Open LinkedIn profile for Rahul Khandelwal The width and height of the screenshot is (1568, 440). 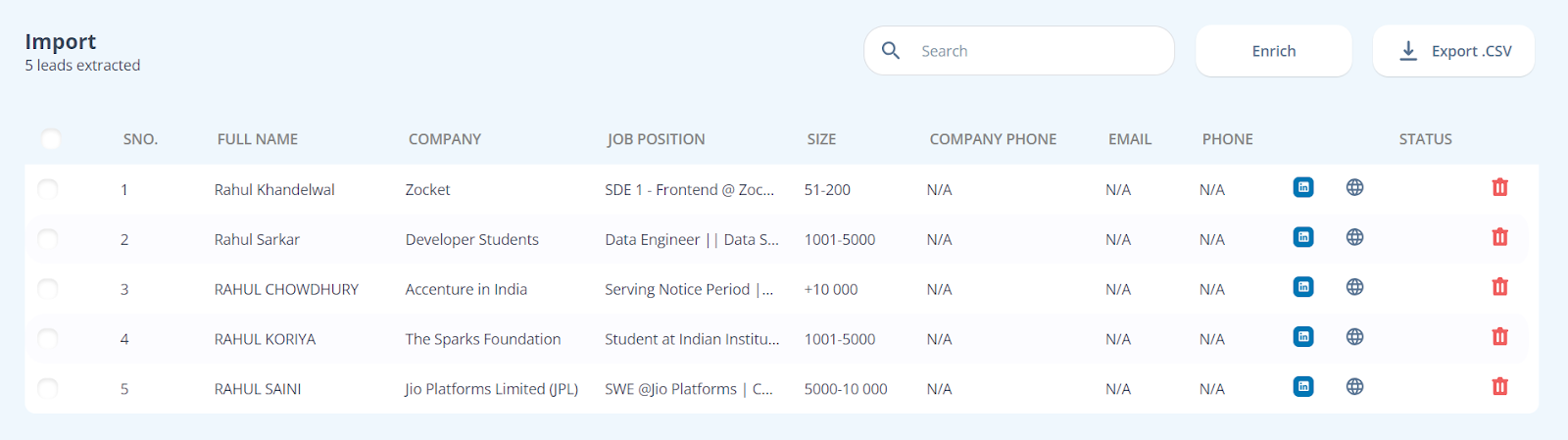(1303, 187)
